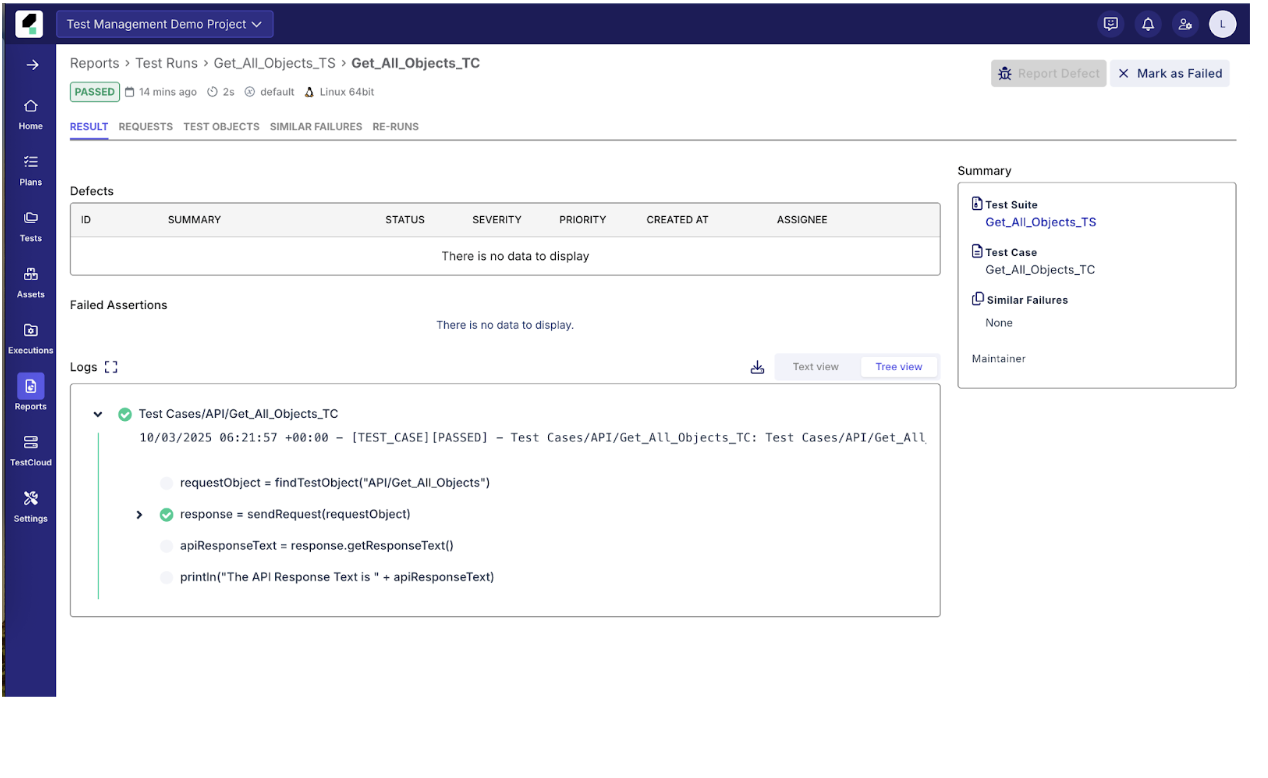Open the SIMILAR FAILURES tab
Screen dimensions: 1268x778
point(316,126)
